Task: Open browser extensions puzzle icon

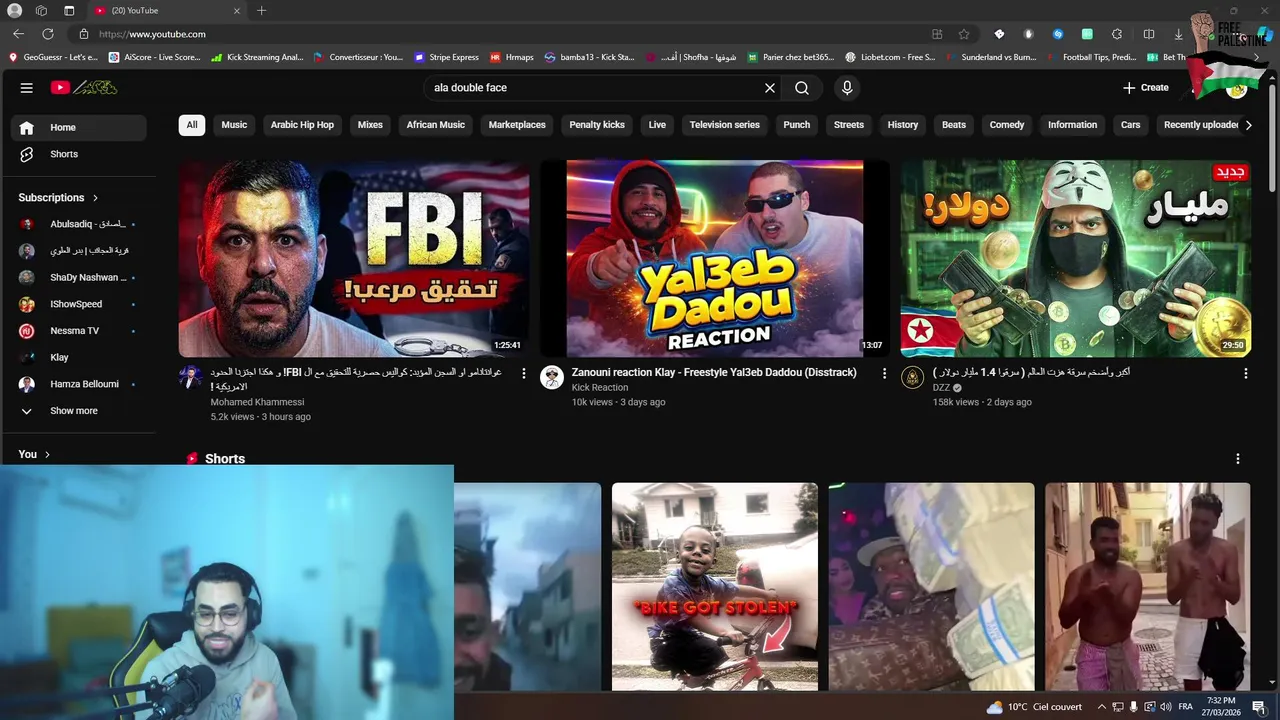Action: click(x=1117, y=34)
